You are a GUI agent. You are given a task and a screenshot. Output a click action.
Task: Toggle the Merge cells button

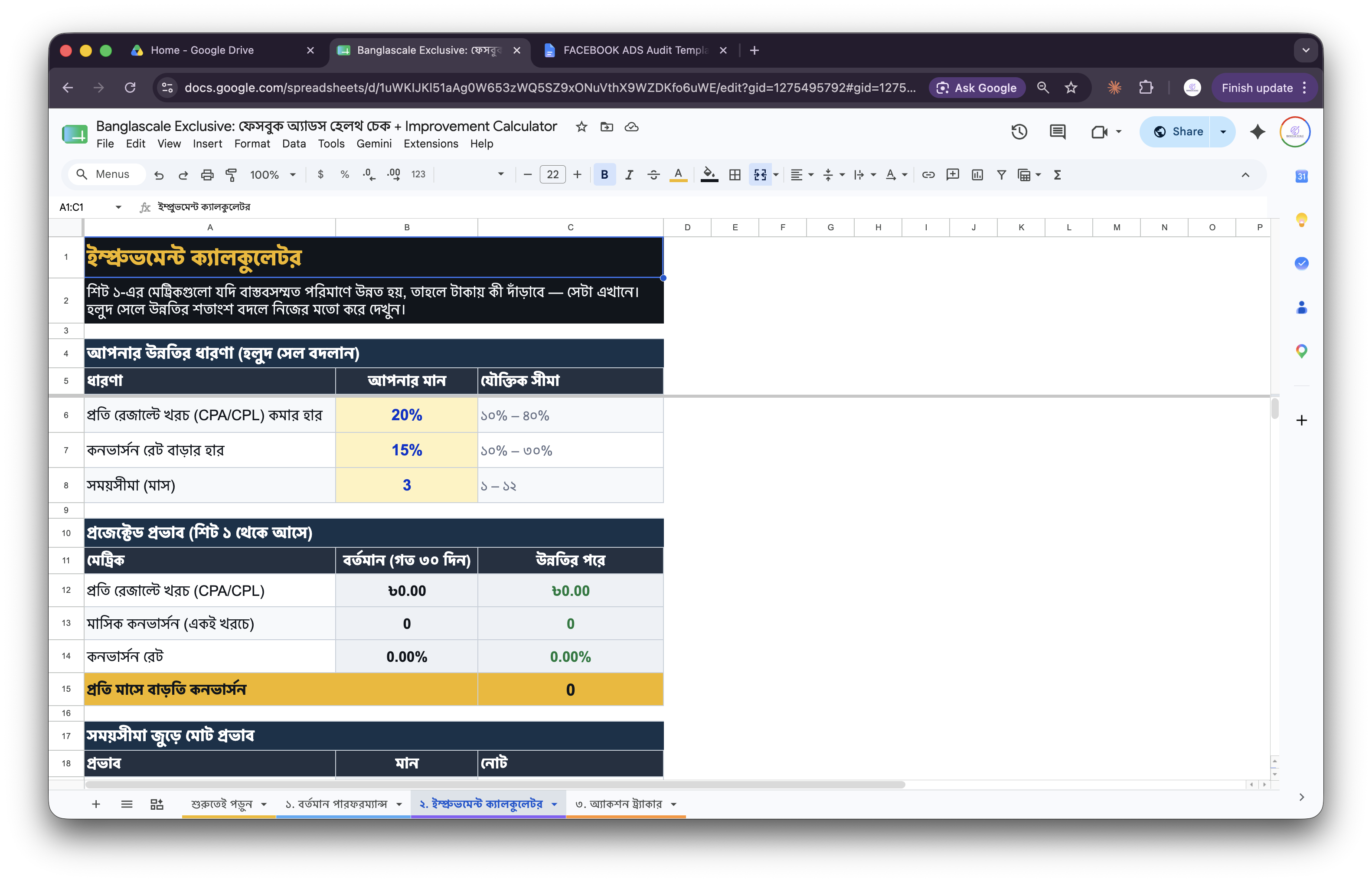(760, 174)
